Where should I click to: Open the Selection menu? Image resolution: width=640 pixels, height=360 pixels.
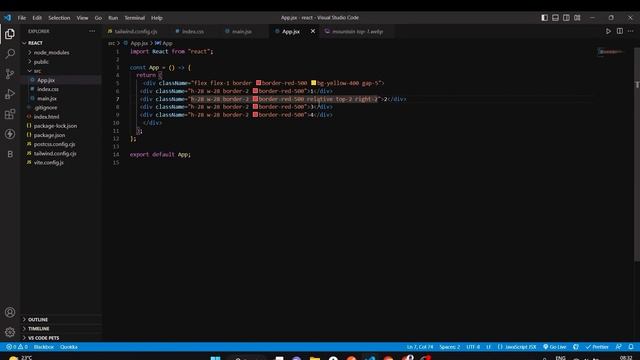click(x=59, y=18)
